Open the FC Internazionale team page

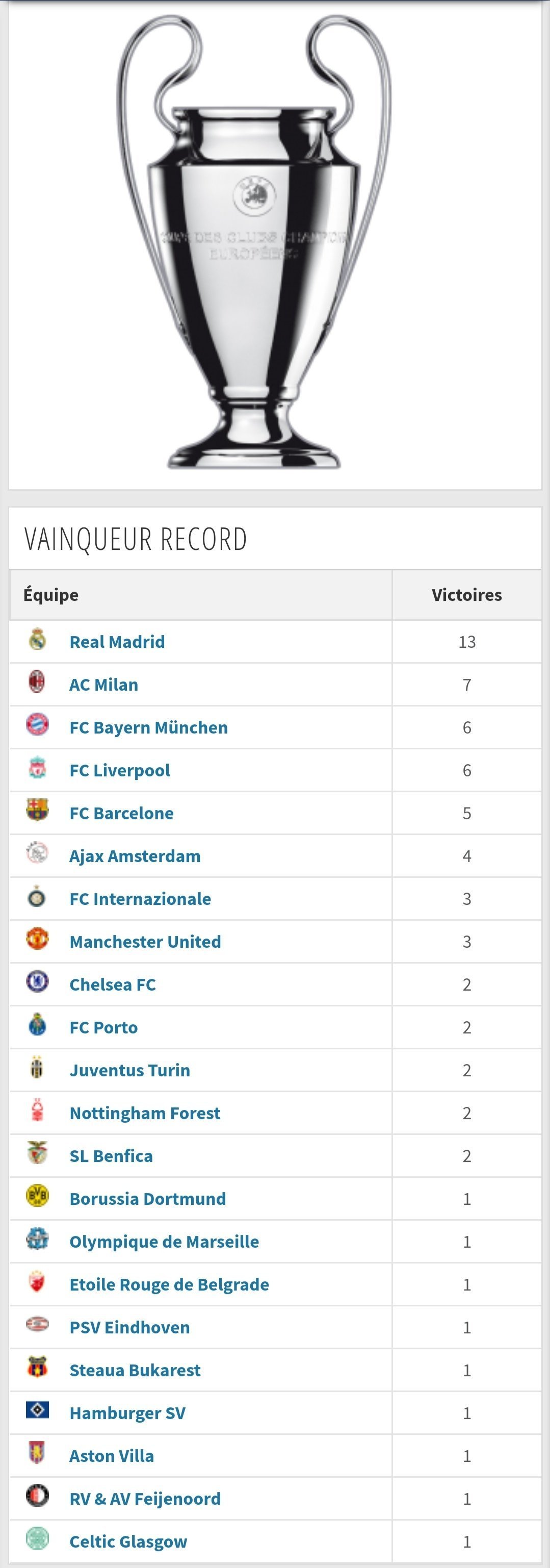140,899
